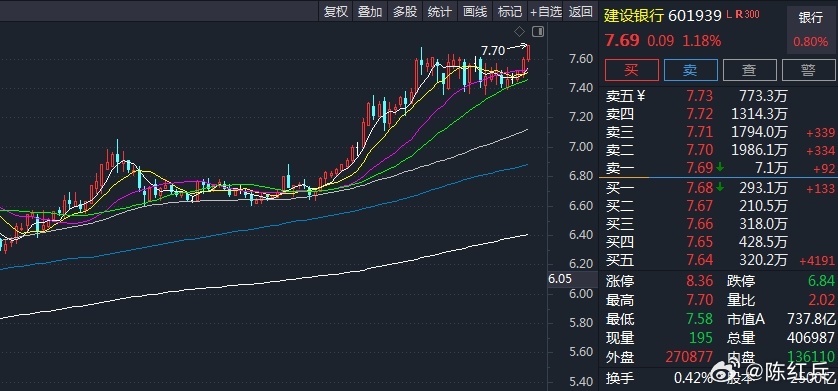Screen dimensions: 838x391
Task: Toggle the side panel layout icon
Action: pyautogui.click(x=538, y=32)
